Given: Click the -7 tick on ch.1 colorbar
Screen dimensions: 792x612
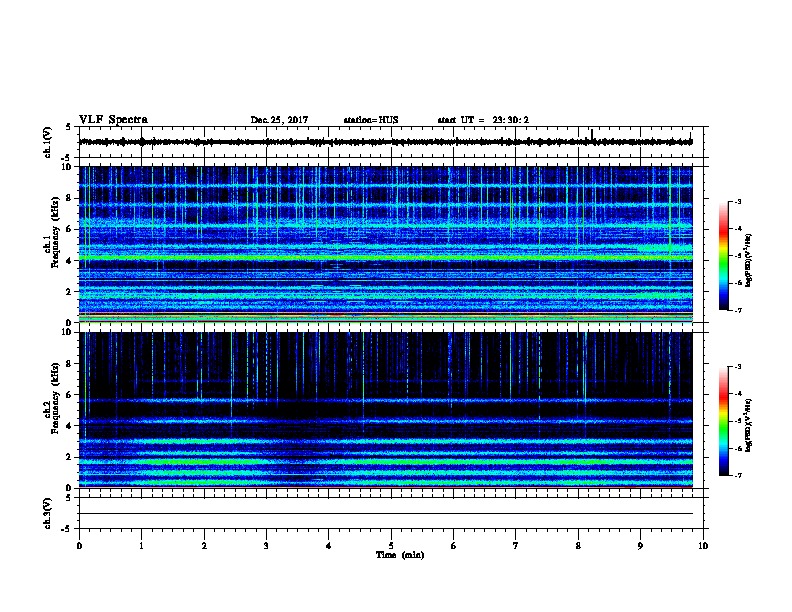Looking at the screenshot, I should [737, 310].
